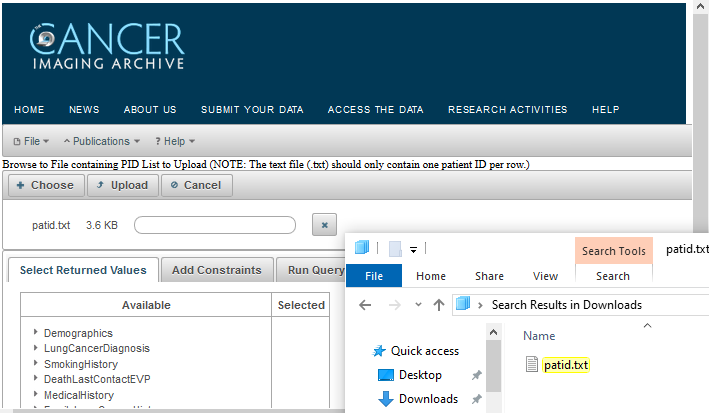Click the pin icon beside Downloads
This screenshot has width=709, height=413.
477,399
